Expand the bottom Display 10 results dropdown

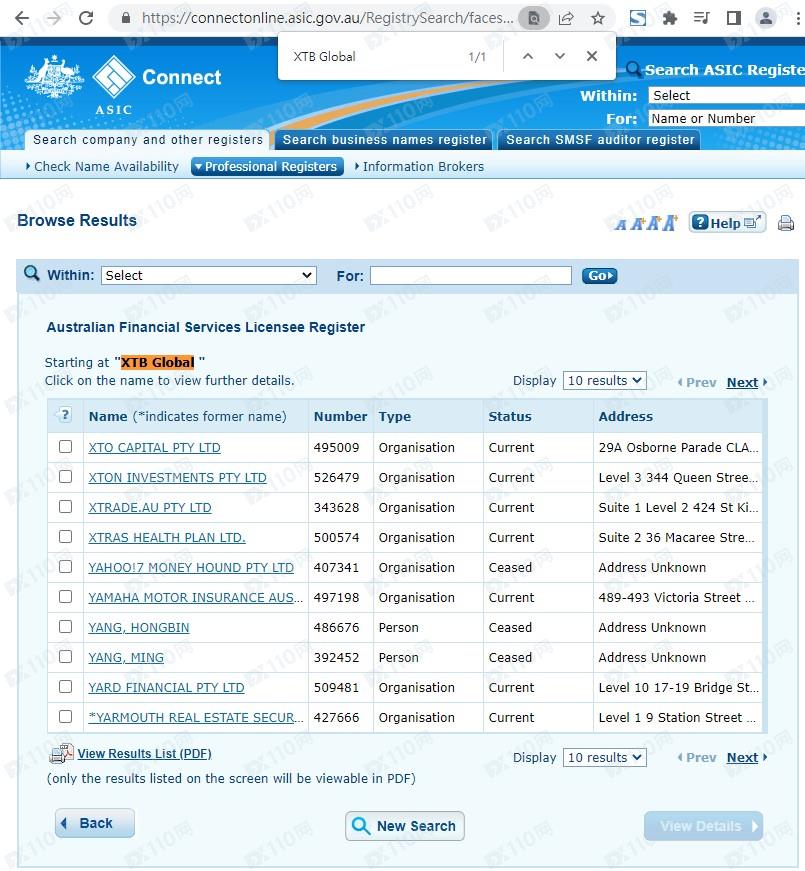pyautogui.click(x=604, y=758)
